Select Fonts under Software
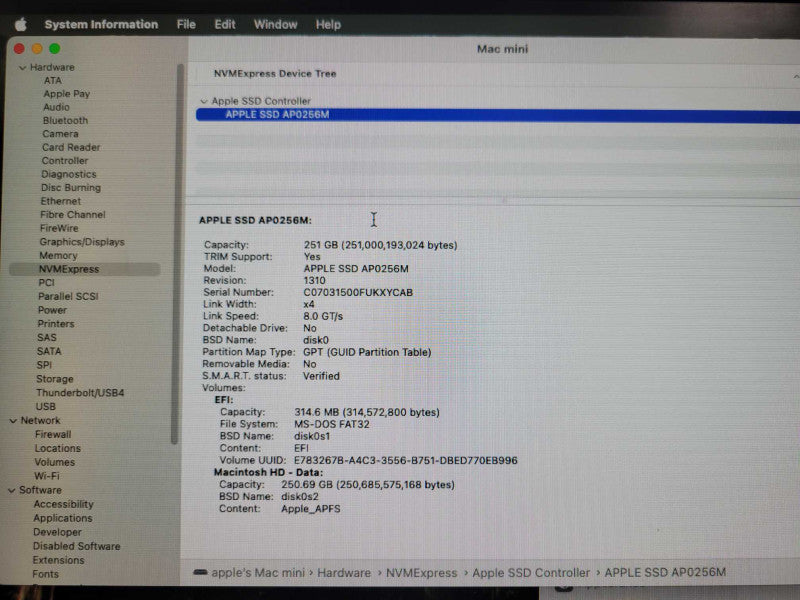This screenshot has height=600, width=800. 45,574
